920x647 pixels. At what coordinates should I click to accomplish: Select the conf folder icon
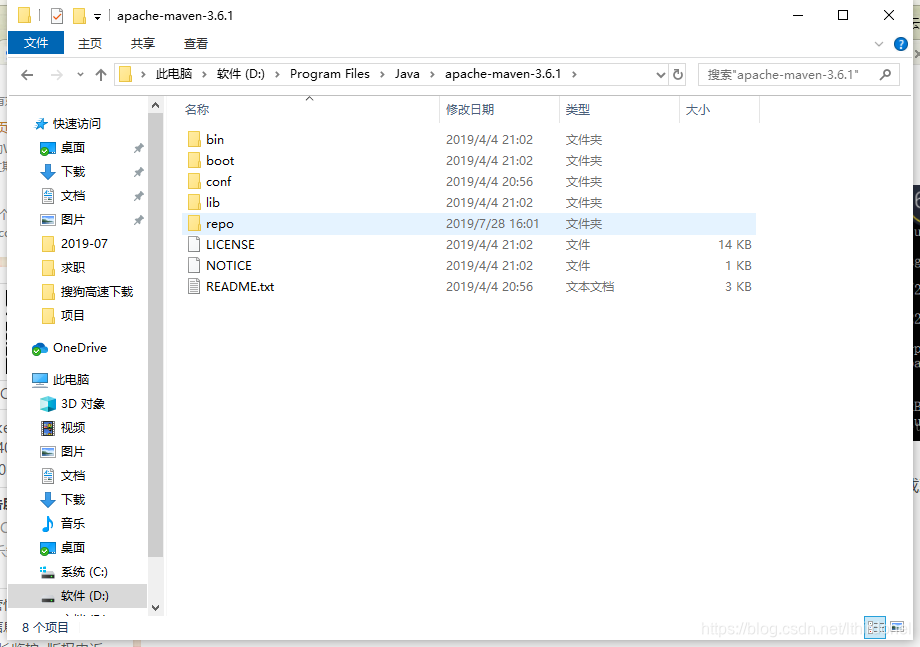point(194,182)
